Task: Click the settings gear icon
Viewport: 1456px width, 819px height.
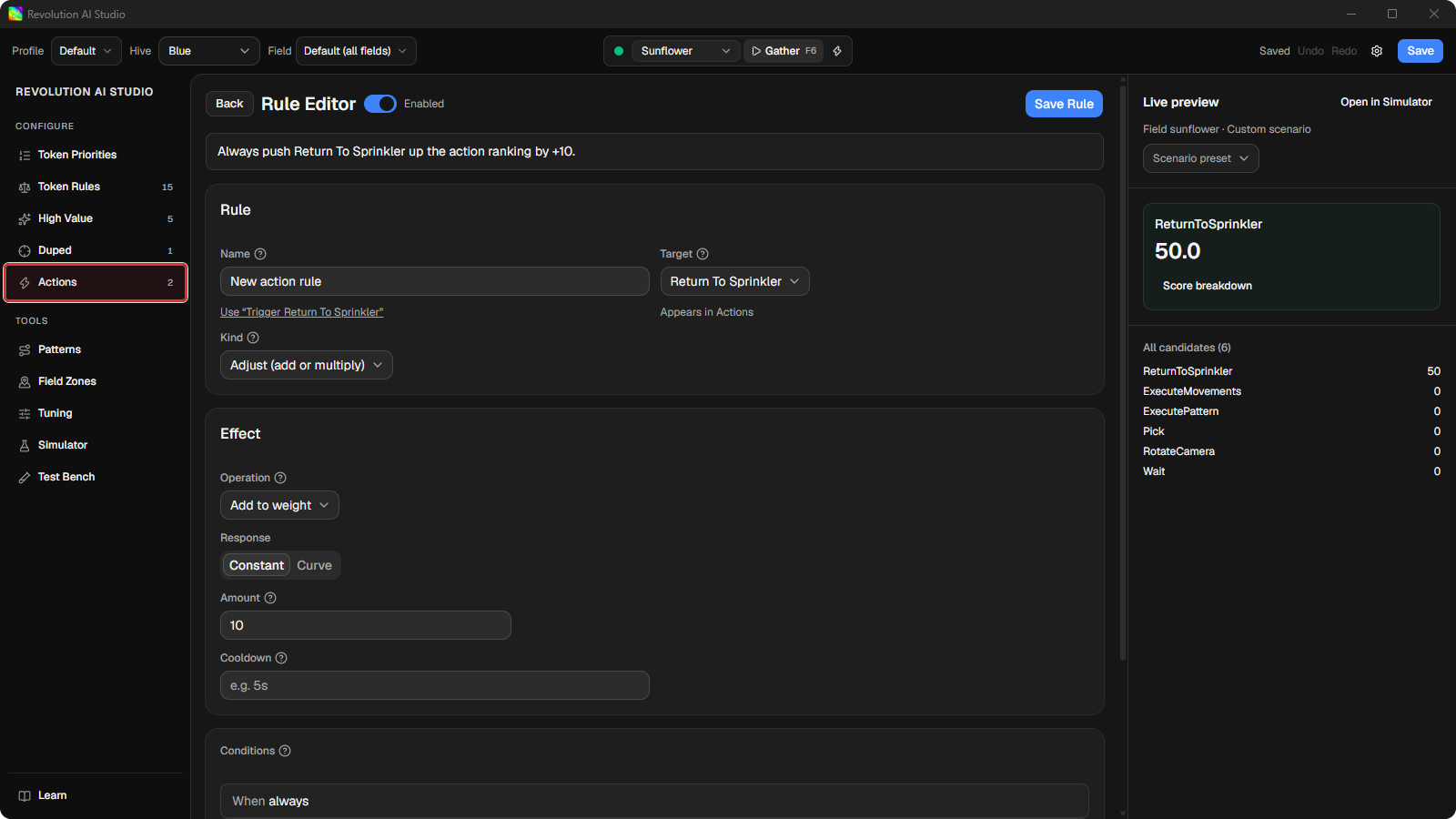Action: [1377, 51]
